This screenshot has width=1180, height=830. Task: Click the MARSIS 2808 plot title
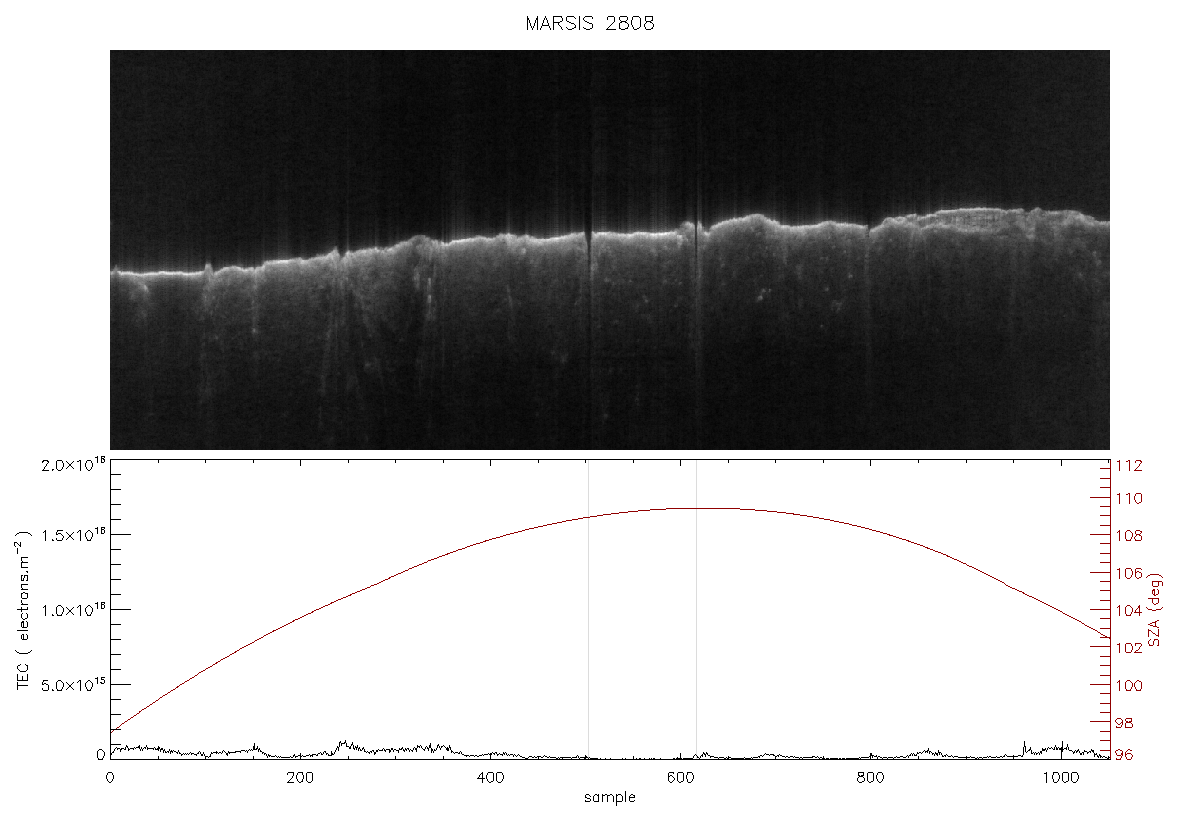click(x=589, y=23)
